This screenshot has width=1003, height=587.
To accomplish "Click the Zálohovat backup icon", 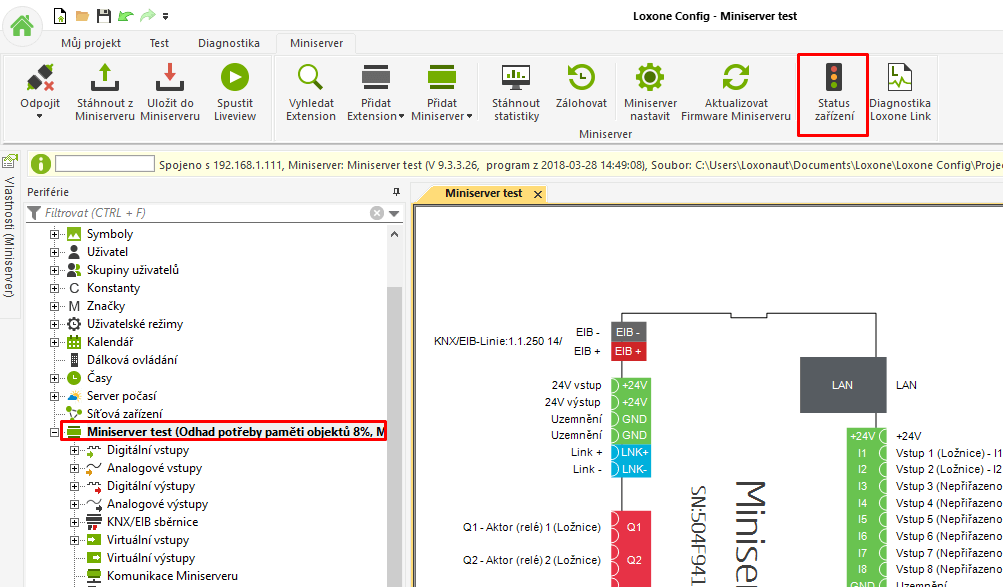I will [581, 77].
